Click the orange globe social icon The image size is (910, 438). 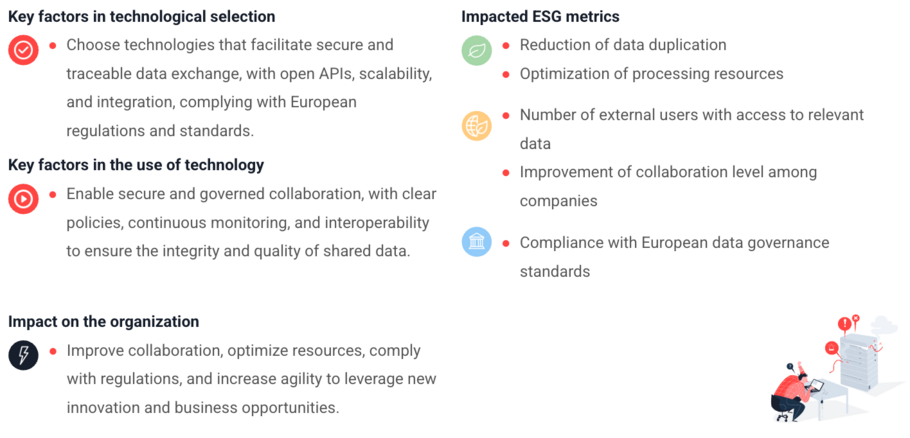pos(476,125)
